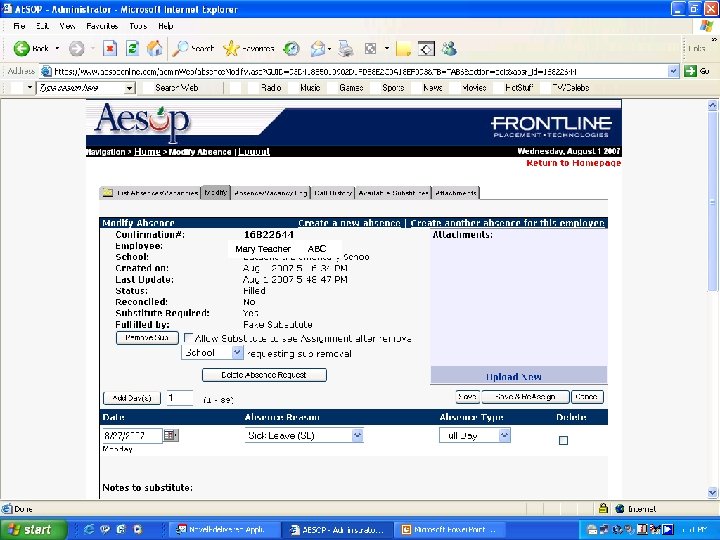
Task: Check the Delete box for the absence row
Action: point(563,440)
